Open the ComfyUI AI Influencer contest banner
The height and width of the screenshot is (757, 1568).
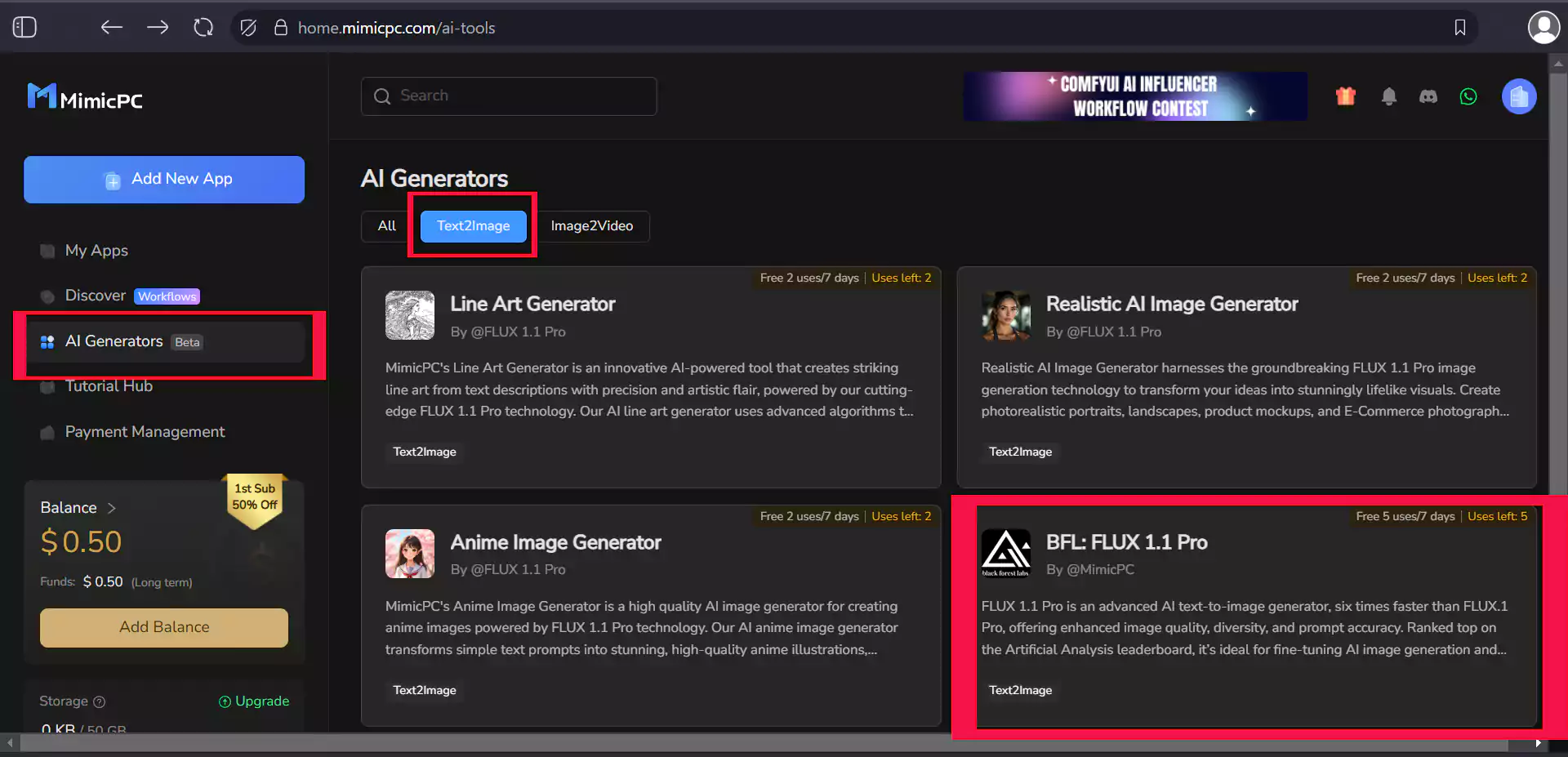(1135, 96)
